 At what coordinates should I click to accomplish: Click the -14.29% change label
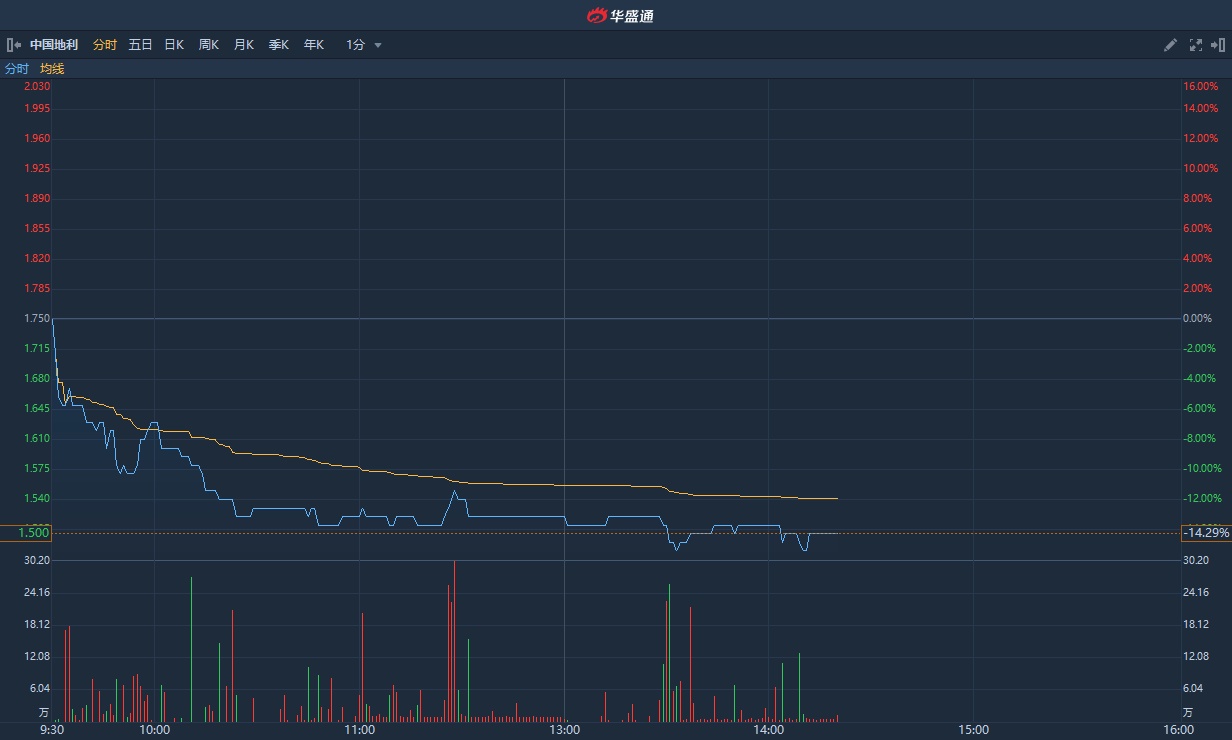(1206, 533)
